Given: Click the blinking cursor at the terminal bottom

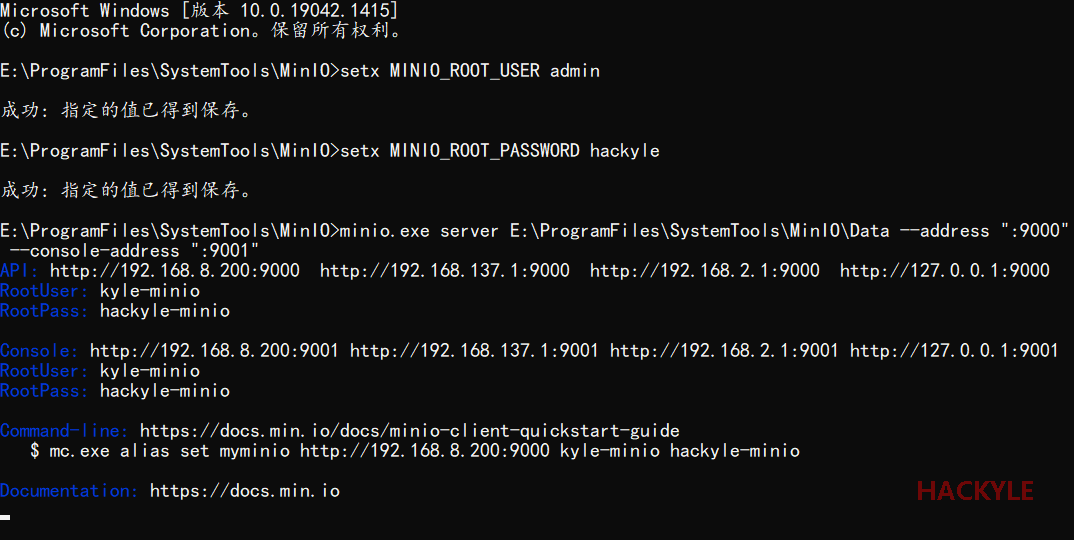Looking at the screenshot, I should pyautogui.click(x=6, y=517).
